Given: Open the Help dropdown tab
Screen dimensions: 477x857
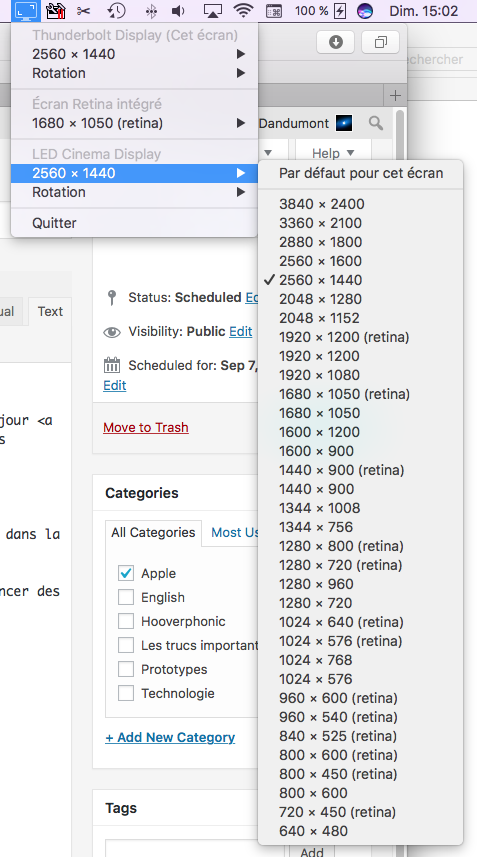Looking at the screenshot, I should (x=333, y=153).
